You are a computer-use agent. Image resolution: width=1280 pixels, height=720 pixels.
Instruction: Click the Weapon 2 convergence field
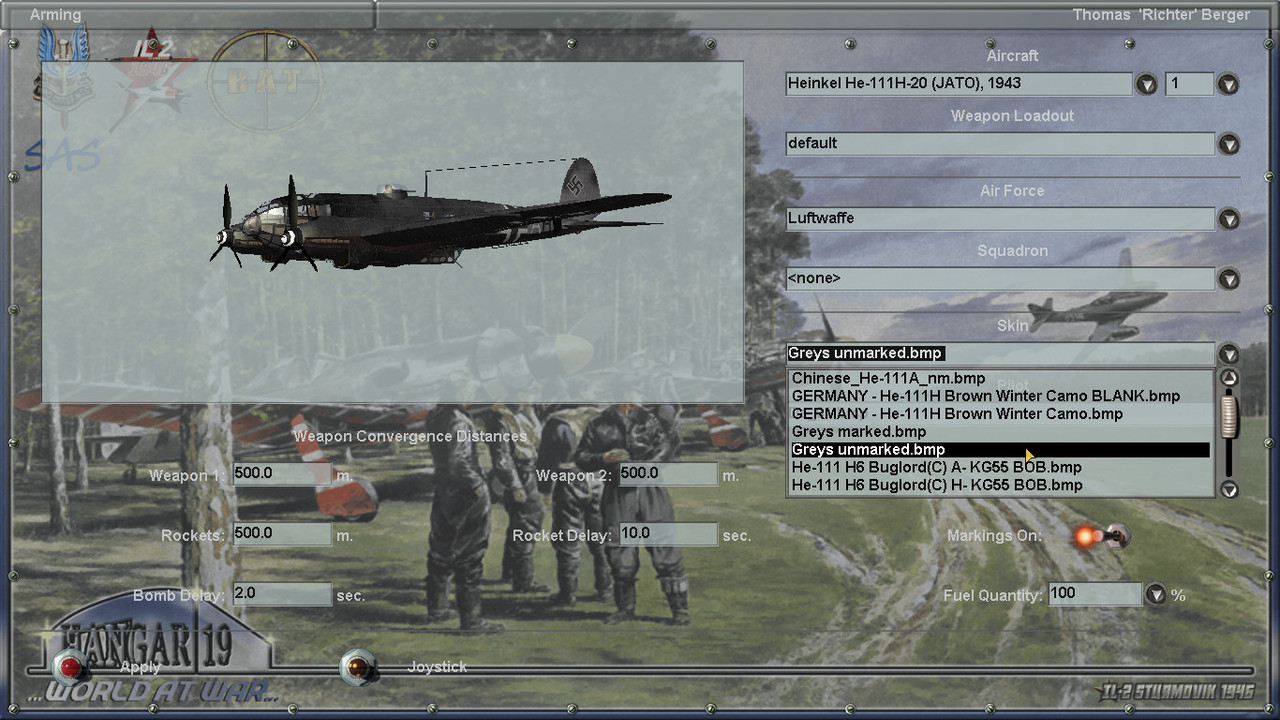(668, 474)
